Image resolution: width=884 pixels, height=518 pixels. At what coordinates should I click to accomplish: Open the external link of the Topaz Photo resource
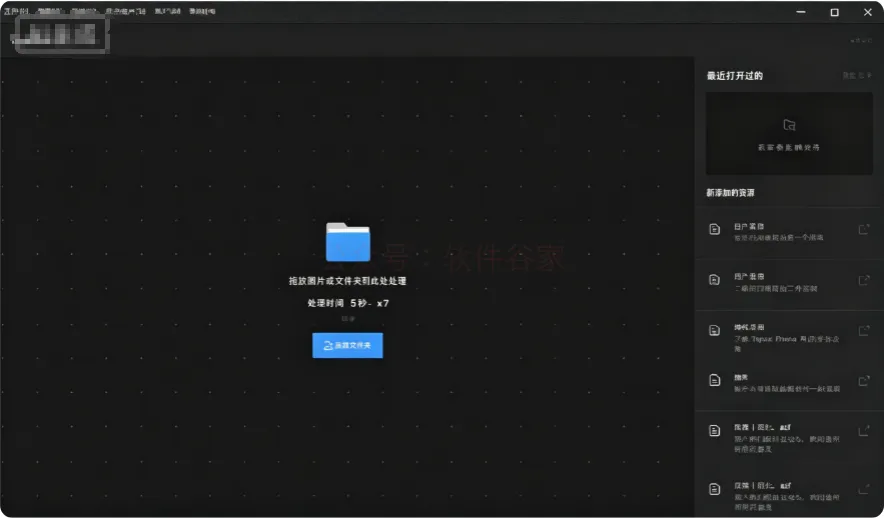(x=864, y=331)
